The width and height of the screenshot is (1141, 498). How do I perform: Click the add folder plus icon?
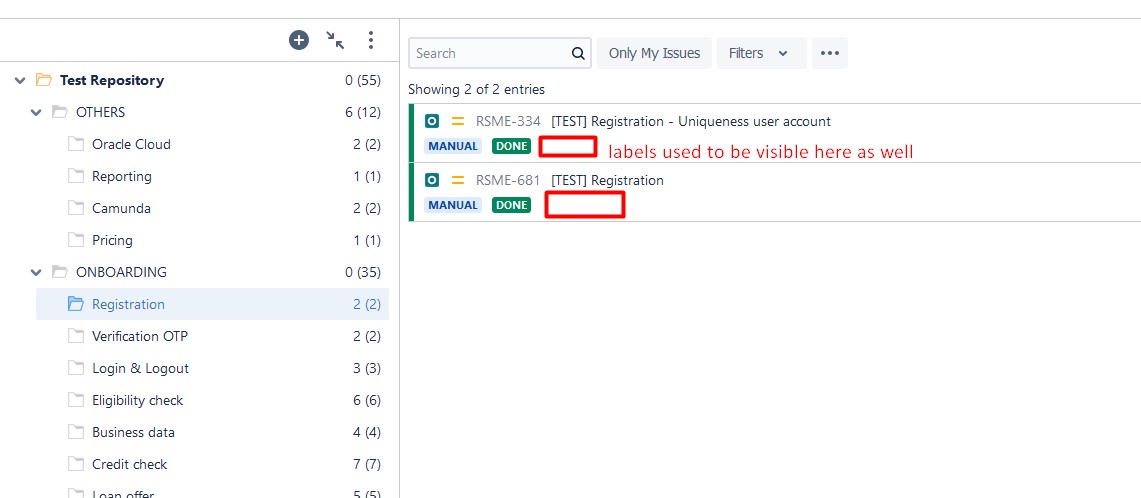299,40
